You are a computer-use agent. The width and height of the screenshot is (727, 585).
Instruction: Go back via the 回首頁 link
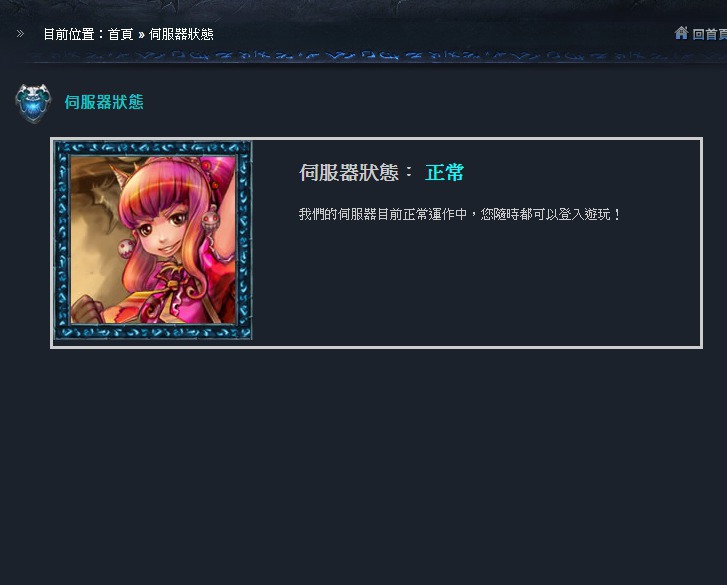pyautogui.click(x=709, y=34)
